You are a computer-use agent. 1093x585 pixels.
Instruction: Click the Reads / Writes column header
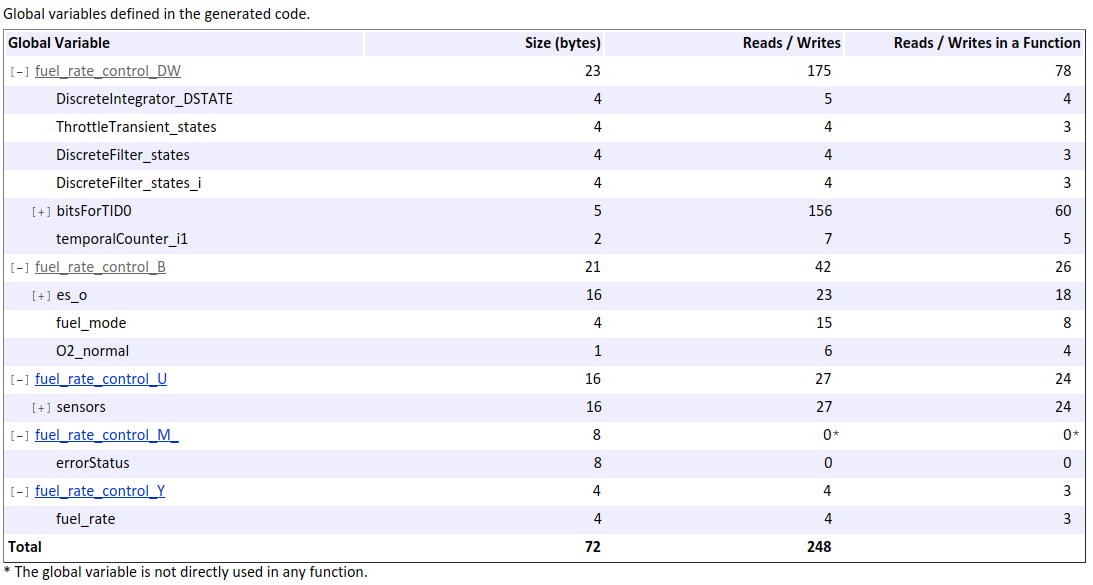791,43
